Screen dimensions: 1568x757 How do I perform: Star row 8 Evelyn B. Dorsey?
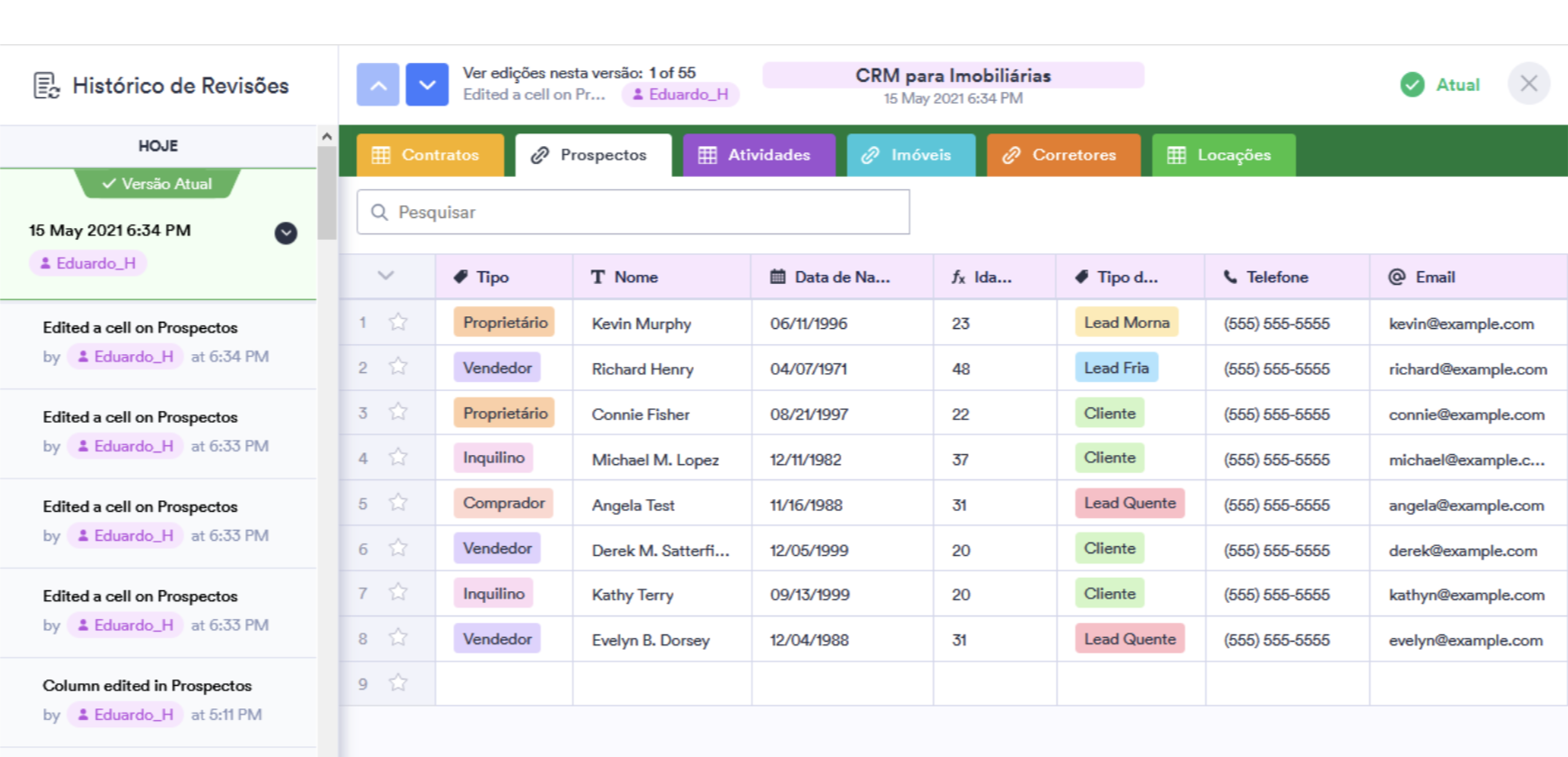(398, 637)
